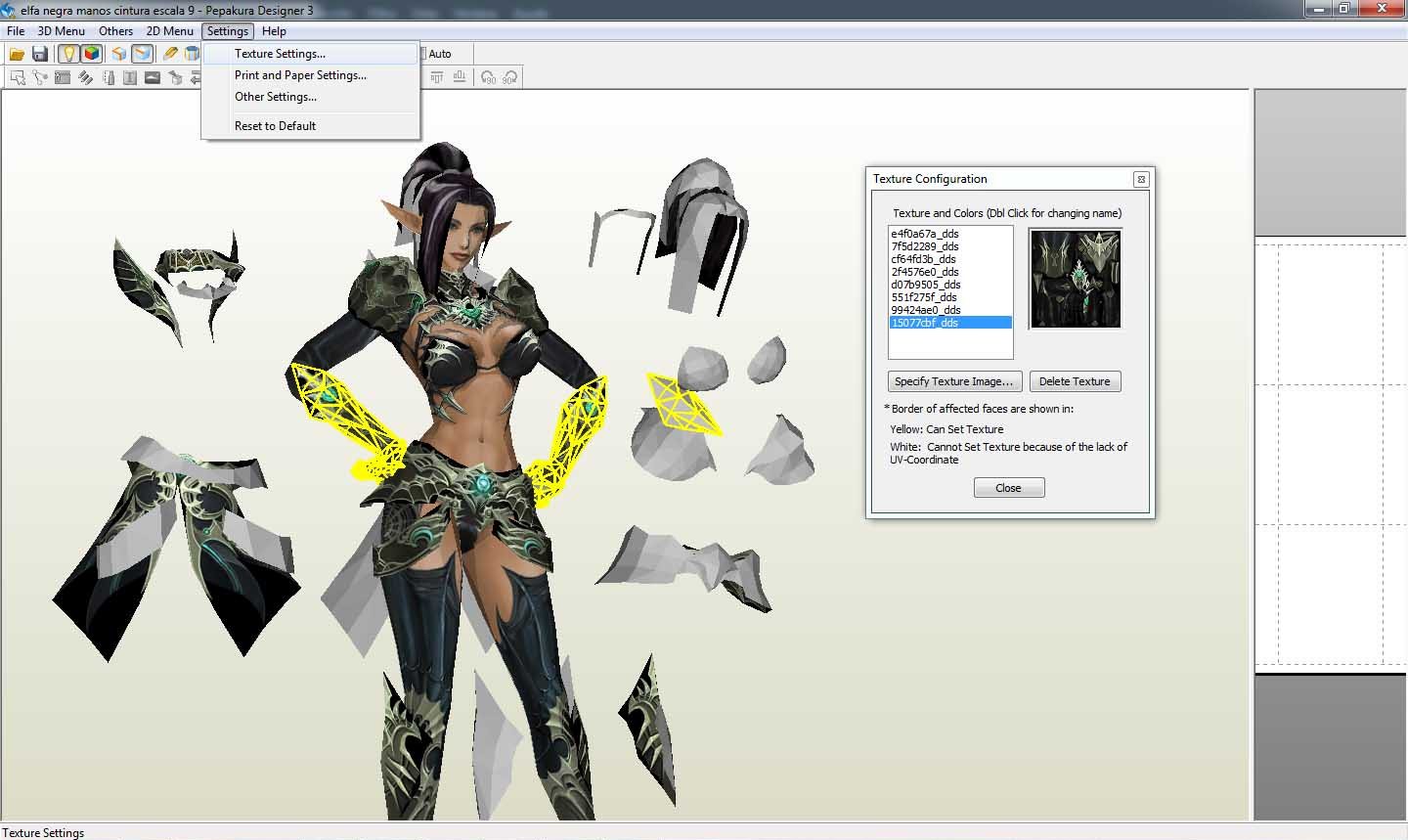Close Texture Configuration dialog via X icon
Image resolution: width=1408 pixels, height=840 pixels.
(x=1140, y=179)
